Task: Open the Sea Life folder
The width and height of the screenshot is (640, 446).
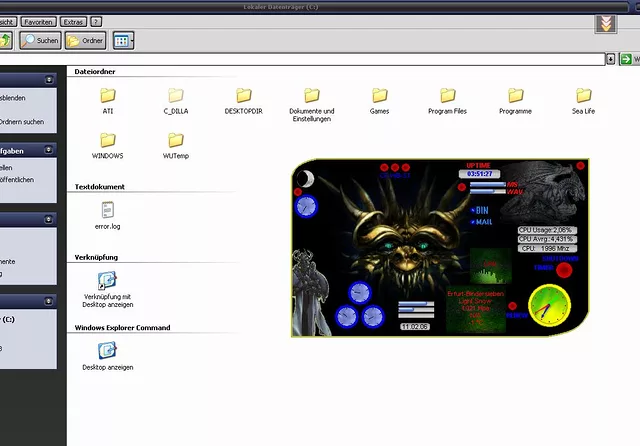Action: coord(584,96)
